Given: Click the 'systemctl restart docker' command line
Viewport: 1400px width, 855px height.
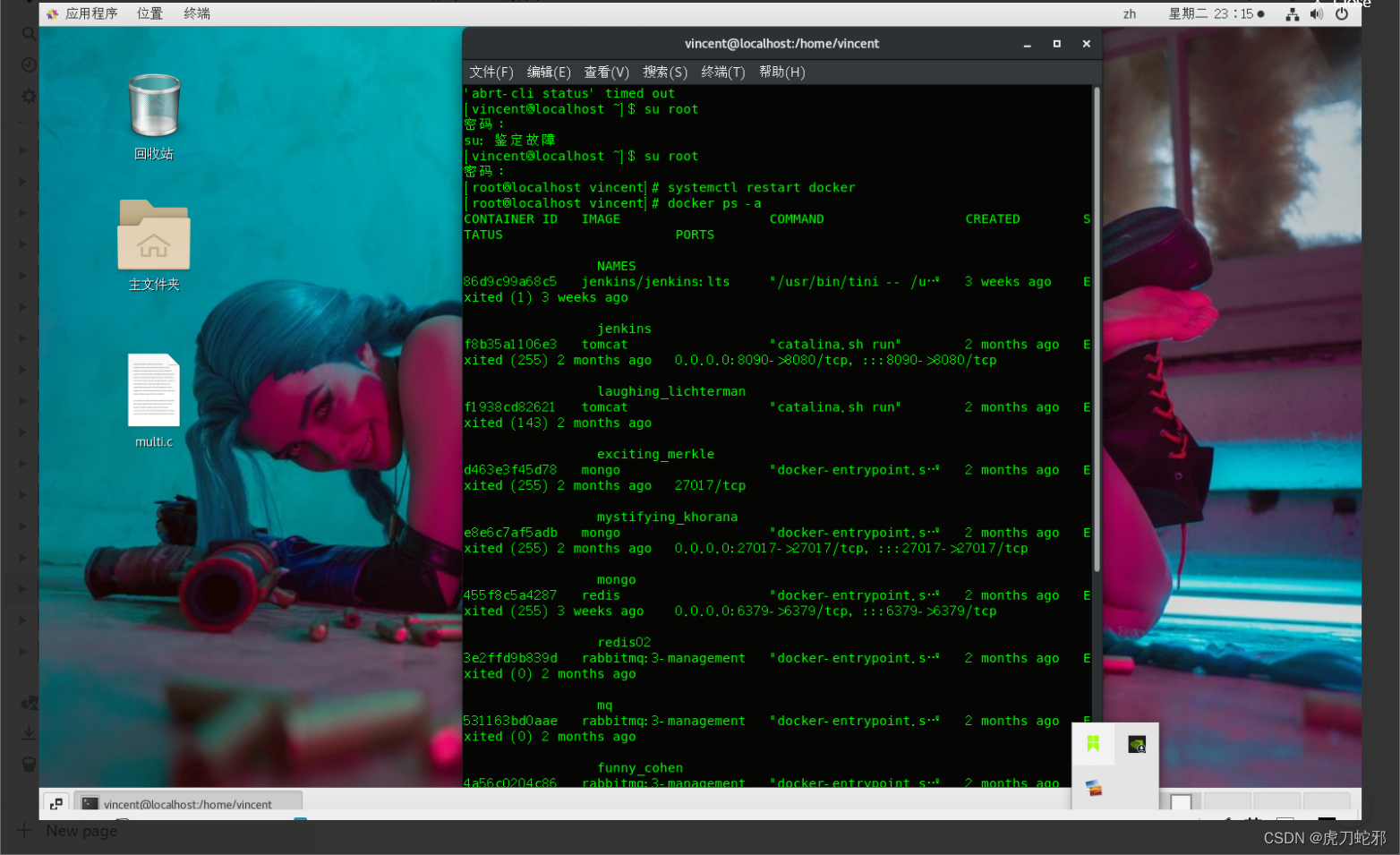Looking at the screenshot, I should [x=660, y=187].
